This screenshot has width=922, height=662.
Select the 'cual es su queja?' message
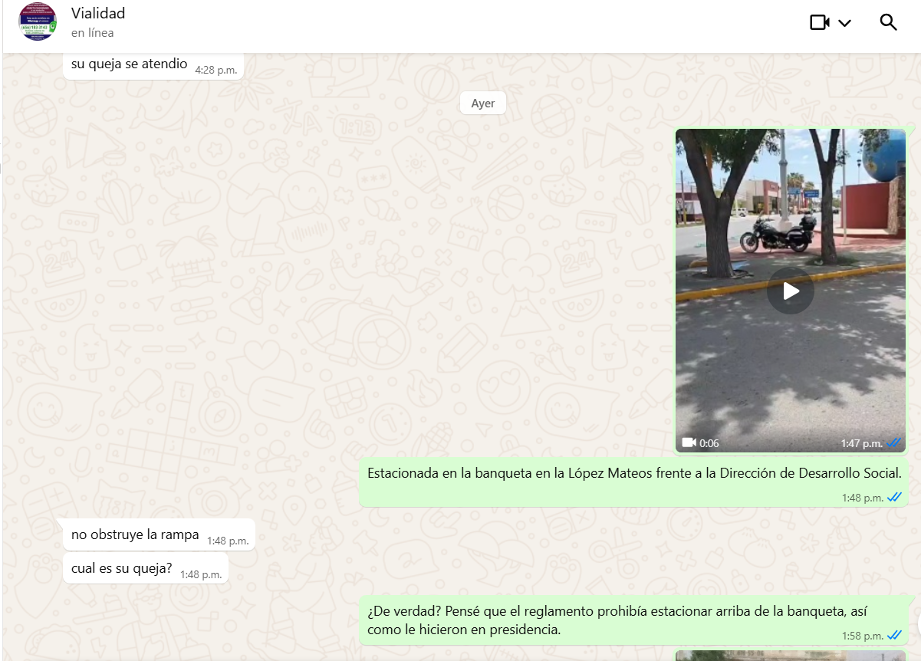(x=121, y=569)
